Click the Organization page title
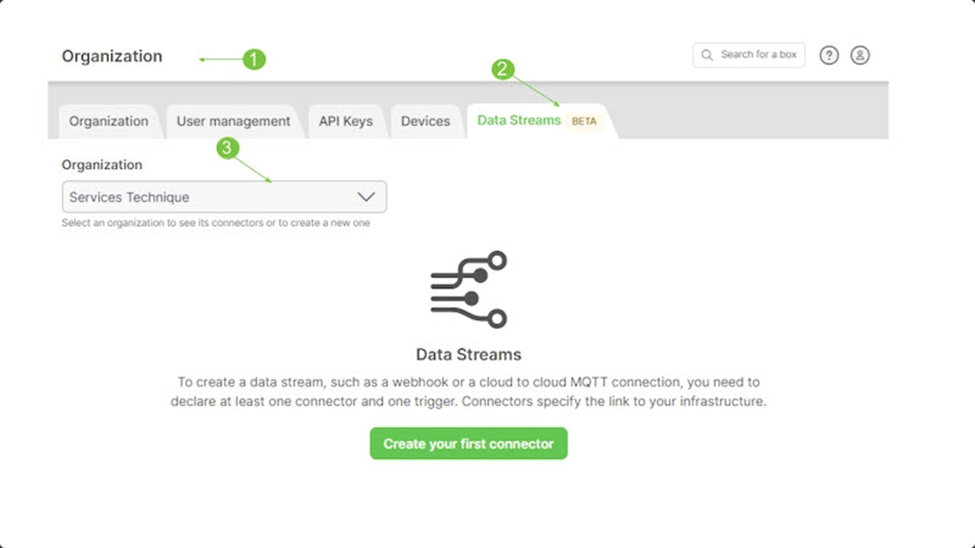Screen dimensions: 975x548 (x=112, y=56)
